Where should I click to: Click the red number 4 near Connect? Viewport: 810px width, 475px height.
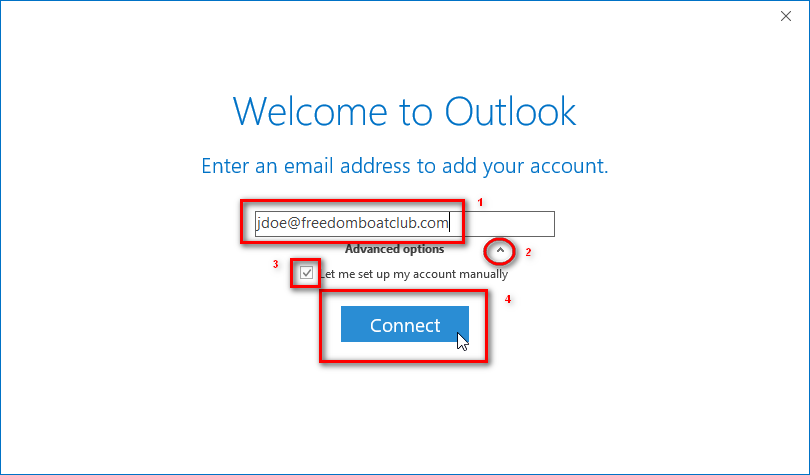[x=508, y=299]
